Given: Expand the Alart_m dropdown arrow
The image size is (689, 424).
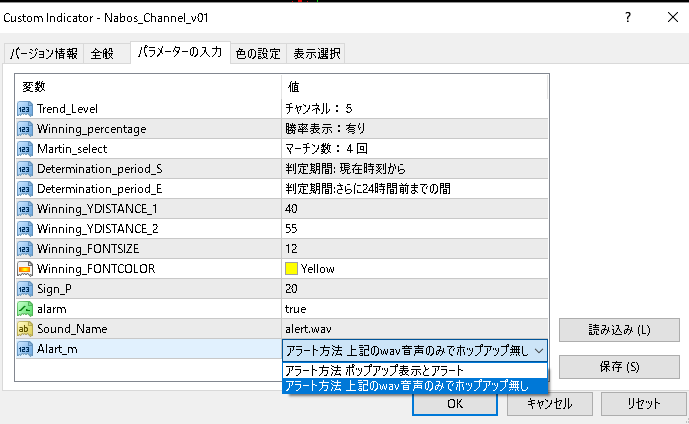Looking at the screenshot, I should (x=539, y=351).
